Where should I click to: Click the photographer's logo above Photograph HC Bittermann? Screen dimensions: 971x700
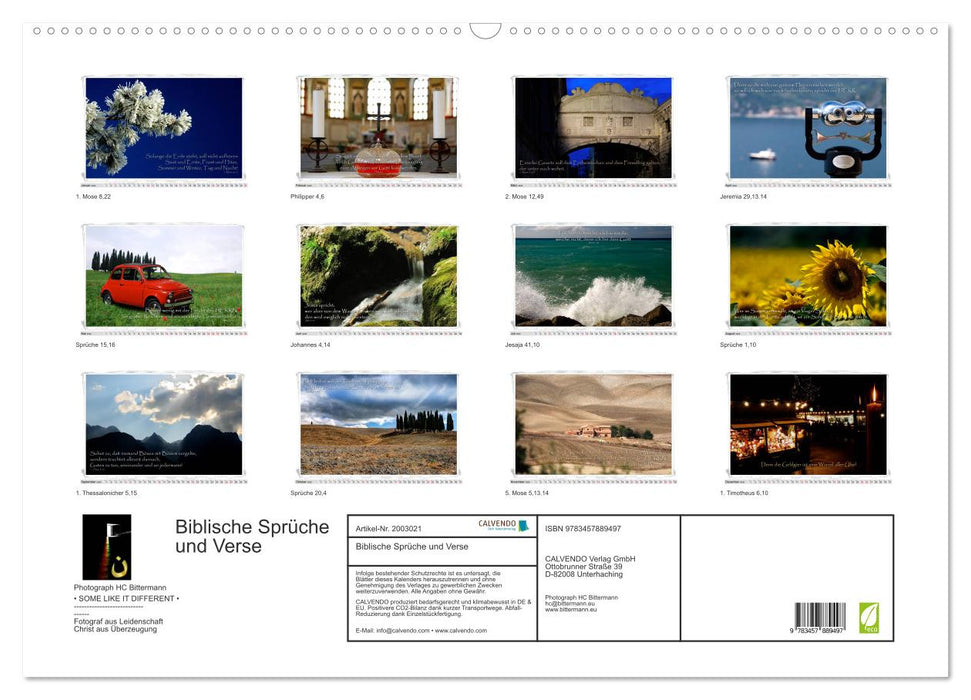(x=107, y=547)
